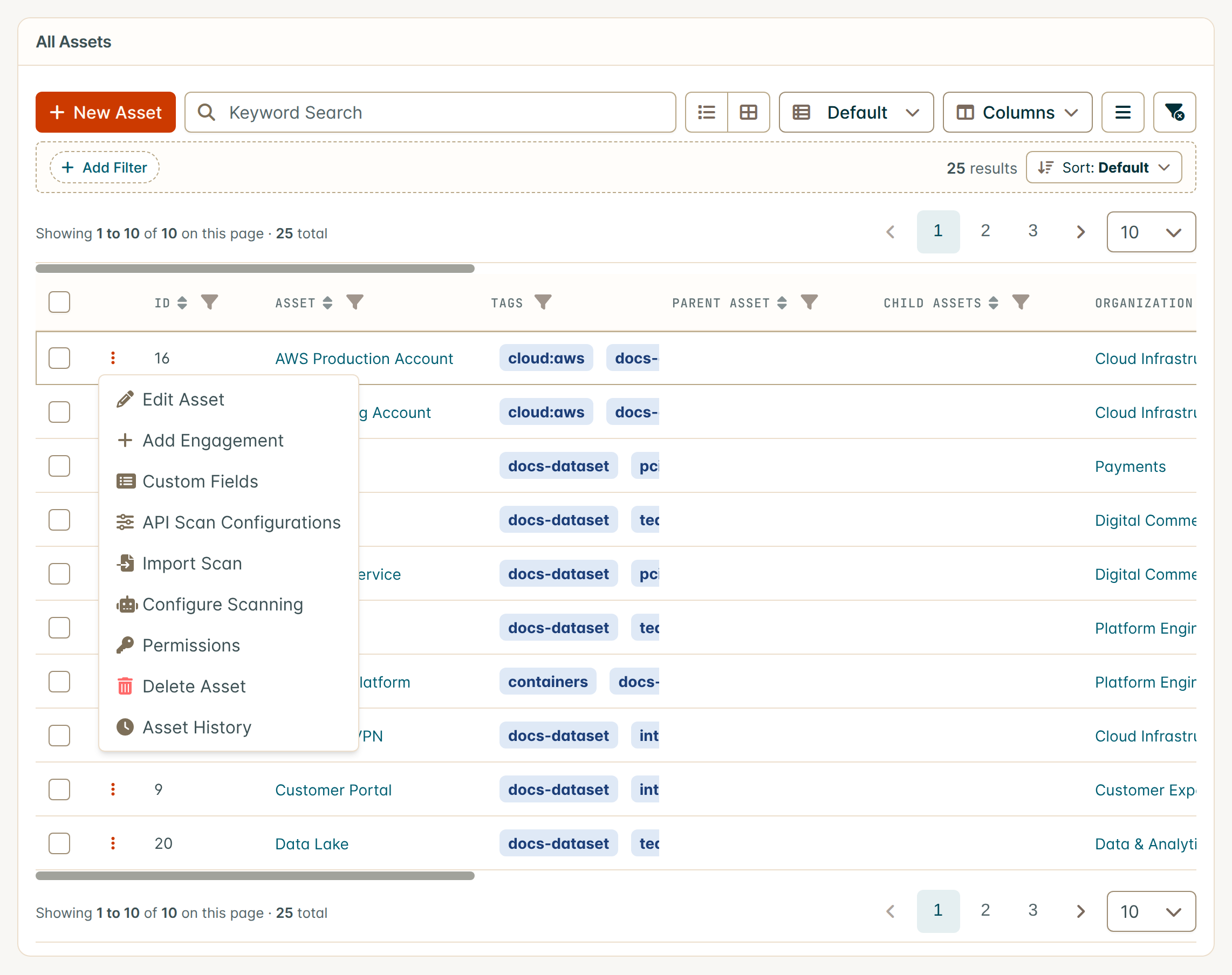Open top page-size dropdown showing 10

(x=1151, y=232)
